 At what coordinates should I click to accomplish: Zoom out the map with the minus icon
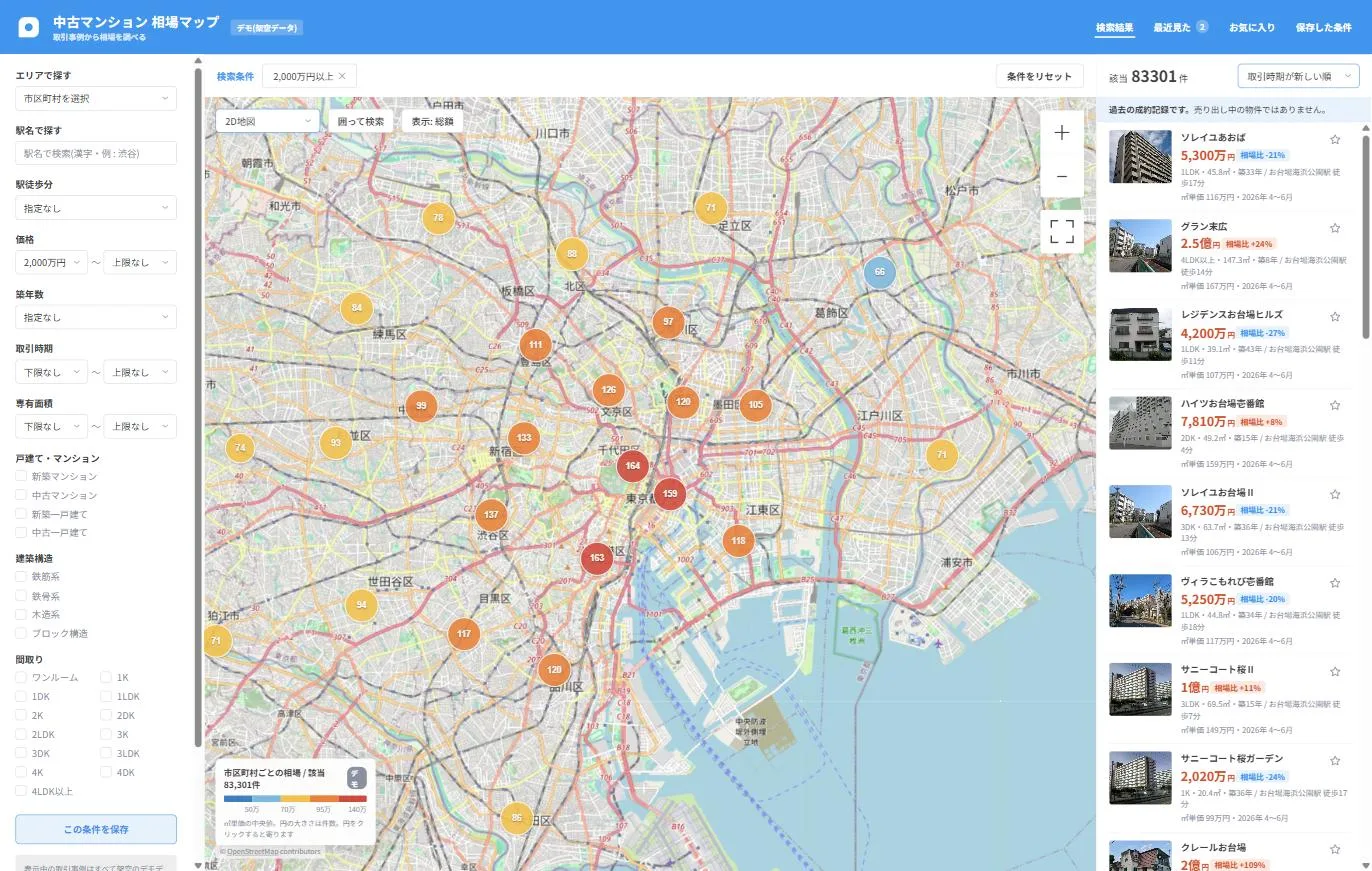(x=1062, y=176)
